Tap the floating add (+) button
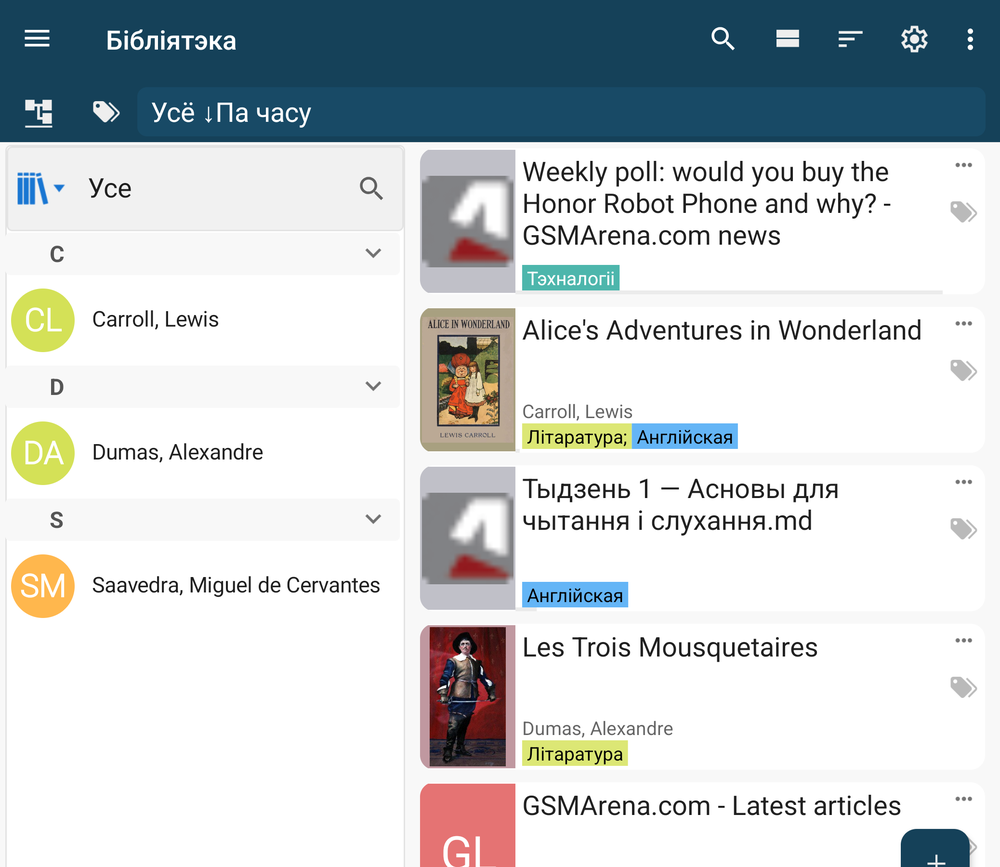The height and width of the screenshot is (867, 1000). point(935,850)
